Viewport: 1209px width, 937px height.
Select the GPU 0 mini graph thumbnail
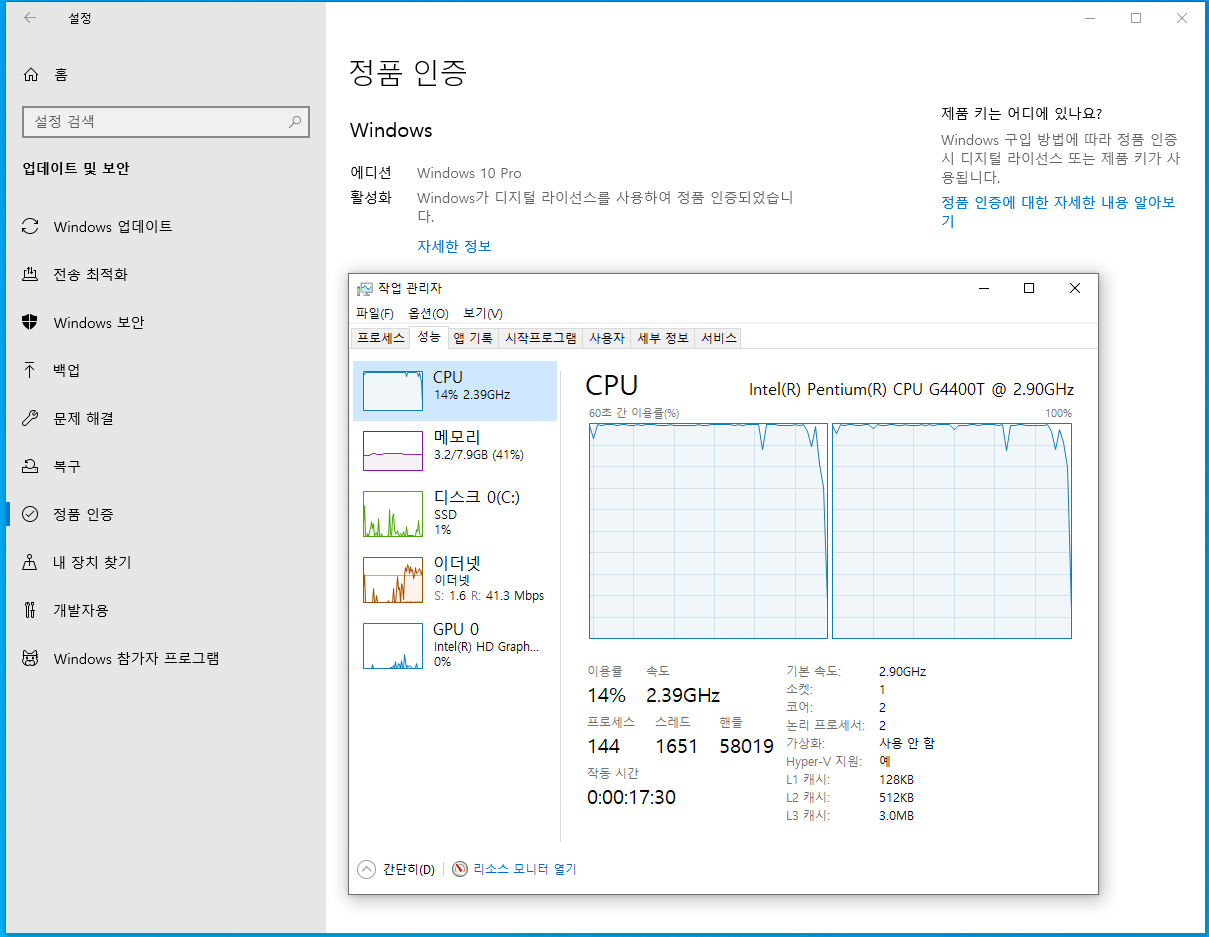[393, 646]
